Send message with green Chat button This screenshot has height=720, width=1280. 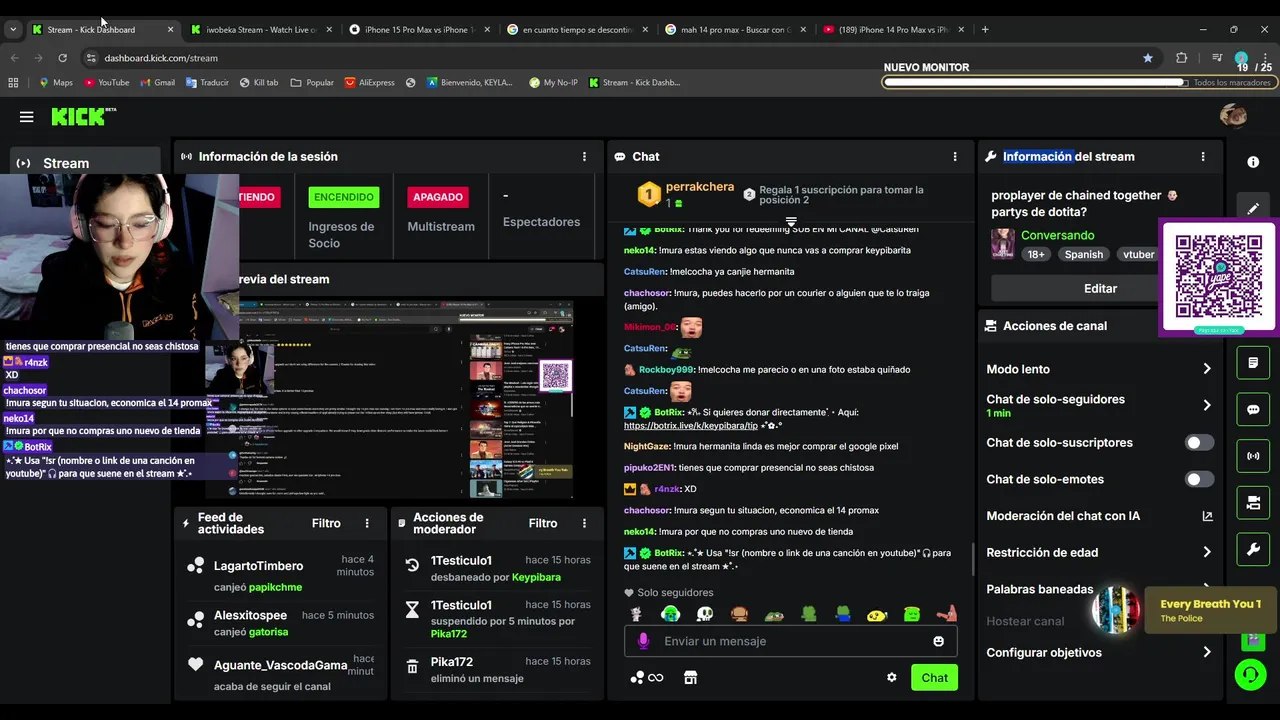tap(934, 677)
